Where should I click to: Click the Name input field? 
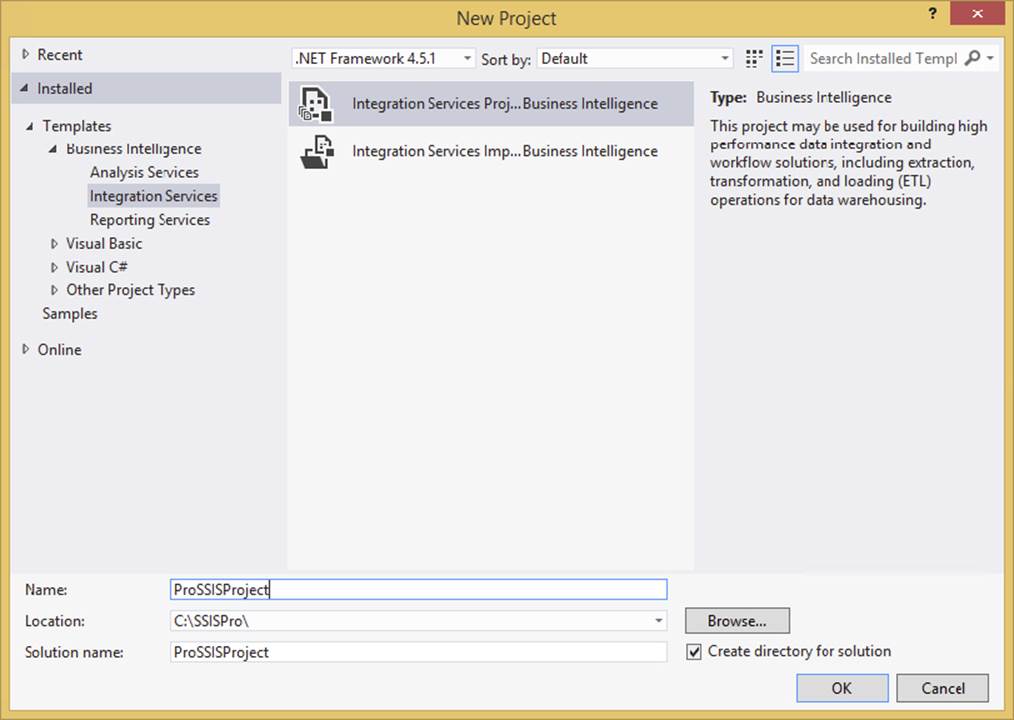coord(418,589)
